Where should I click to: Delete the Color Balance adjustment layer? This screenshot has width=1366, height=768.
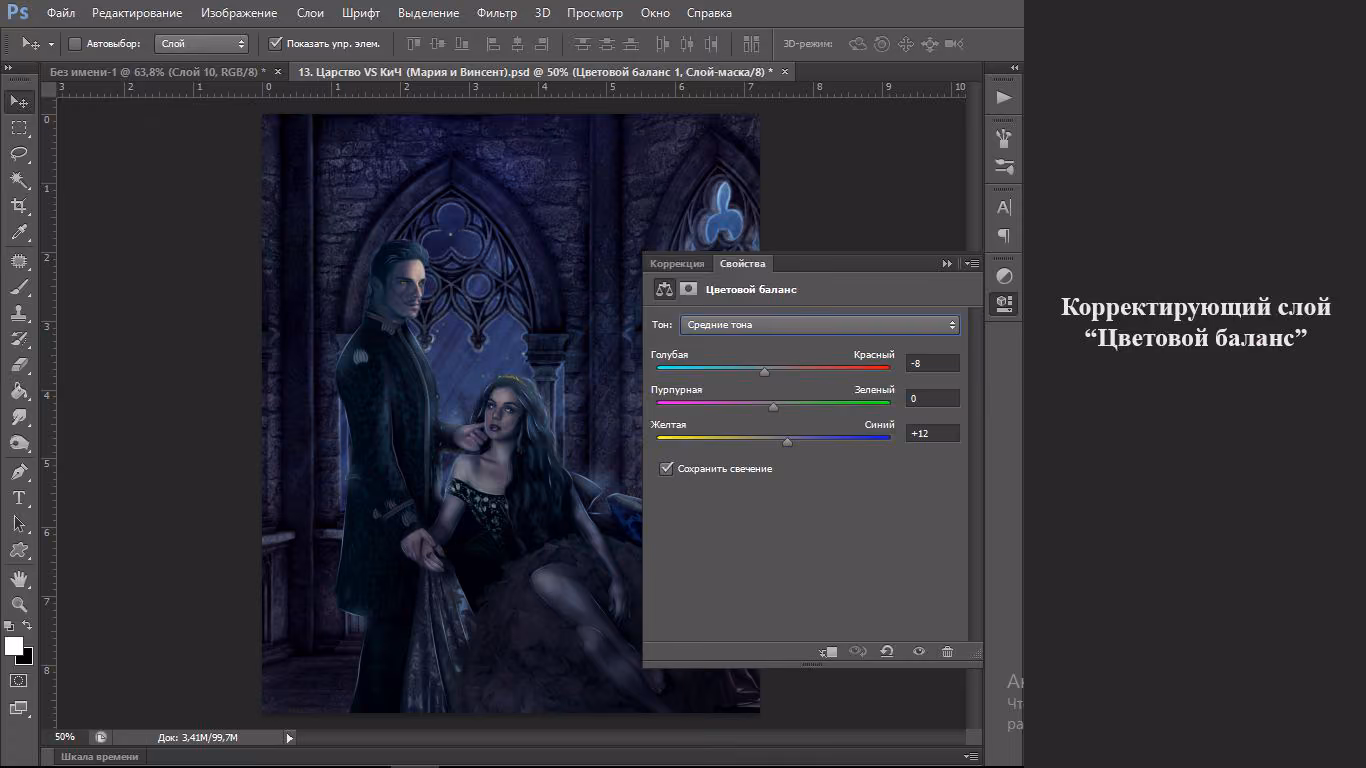pyautogui.click(x=947, y=652)
